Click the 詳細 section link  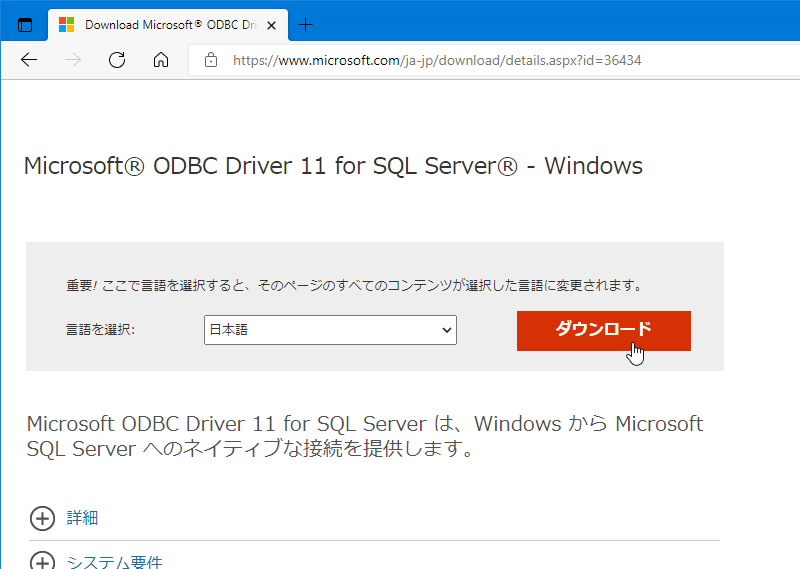point(82,518)
